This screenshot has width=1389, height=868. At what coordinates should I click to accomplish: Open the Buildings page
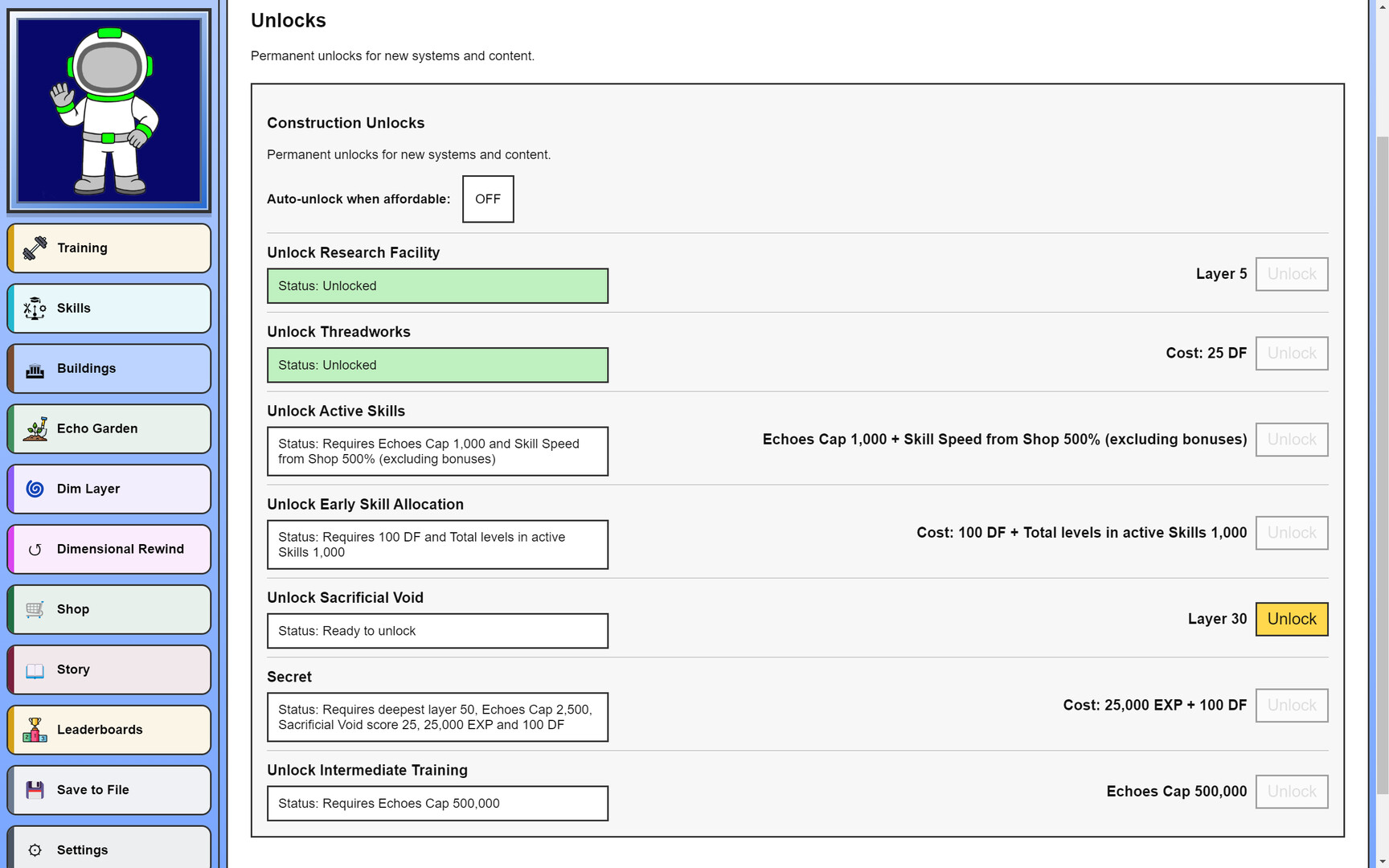(x=109, y=369)
